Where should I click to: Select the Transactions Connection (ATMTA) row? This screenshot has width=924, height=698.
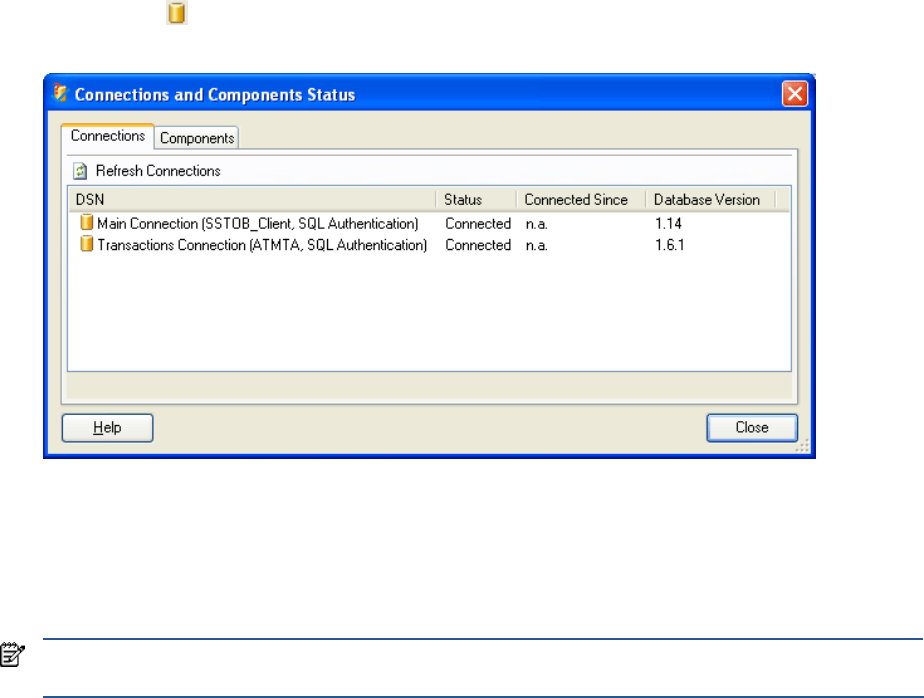click(x=262, y=245)
